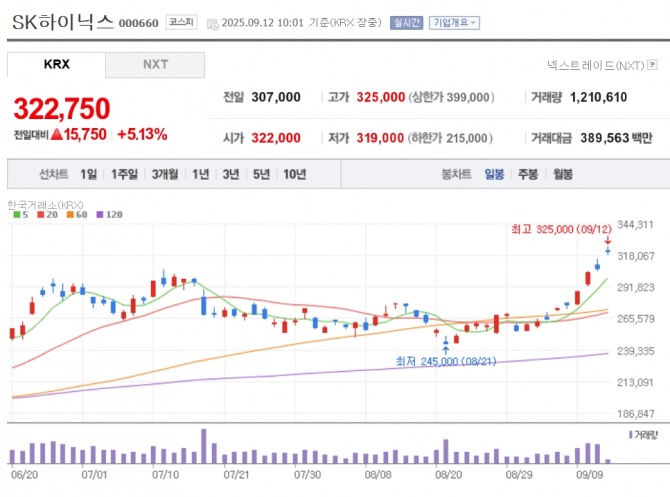The width and height of the screenshot is (670, 497).
Task: Click the red 20-day average swatch
Action: coord(41,215)
